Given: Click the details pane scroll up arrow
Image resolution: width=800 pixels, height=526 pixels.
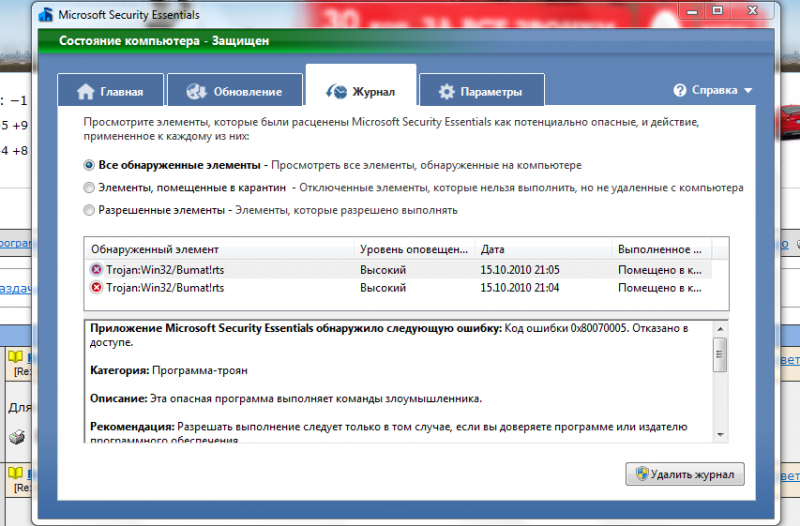Looking at the screenshot, I should coord(720,330).
